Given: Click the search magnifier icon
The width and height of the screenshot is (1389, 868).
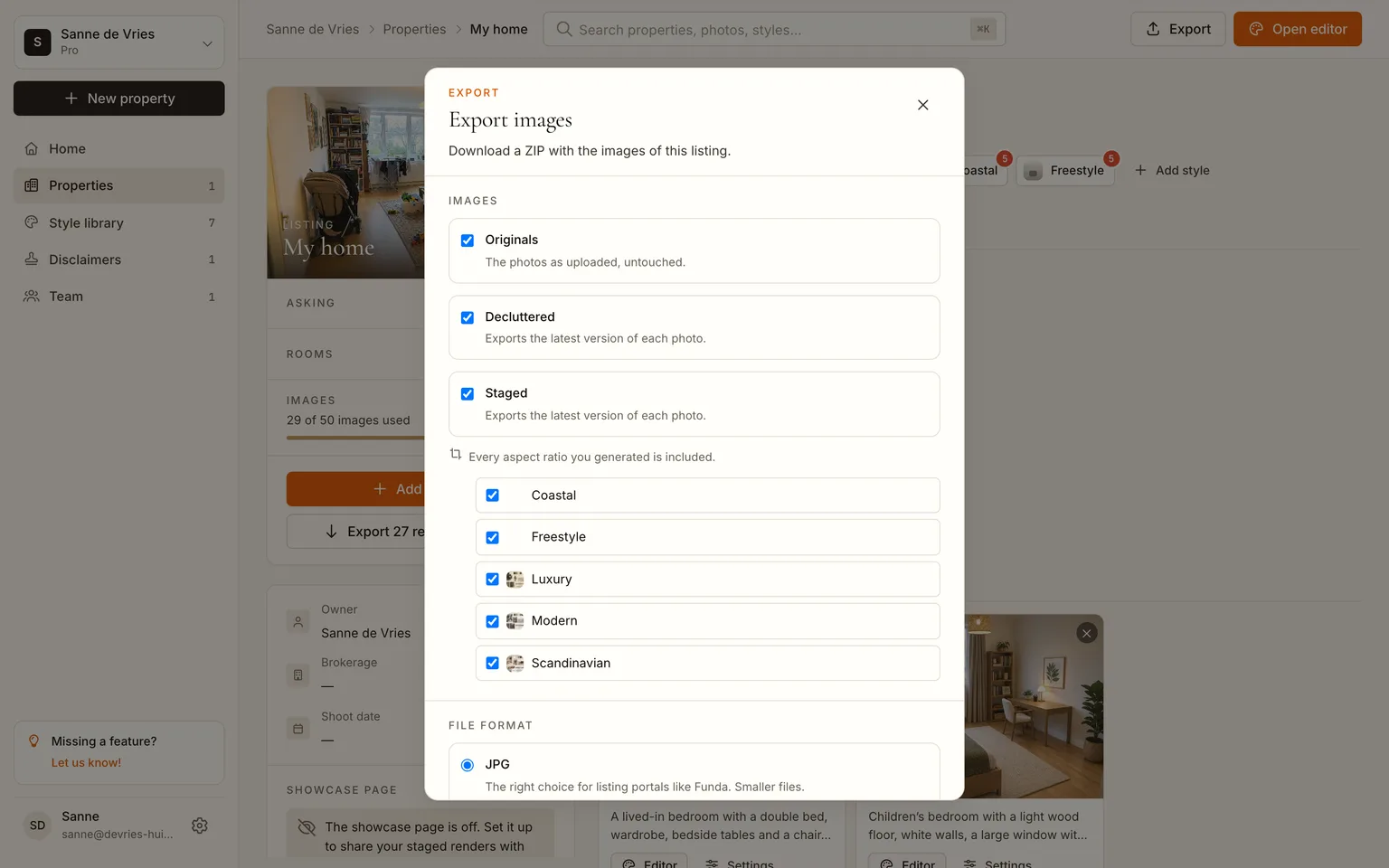Looking at the screenshot, I should pos(564,29).
